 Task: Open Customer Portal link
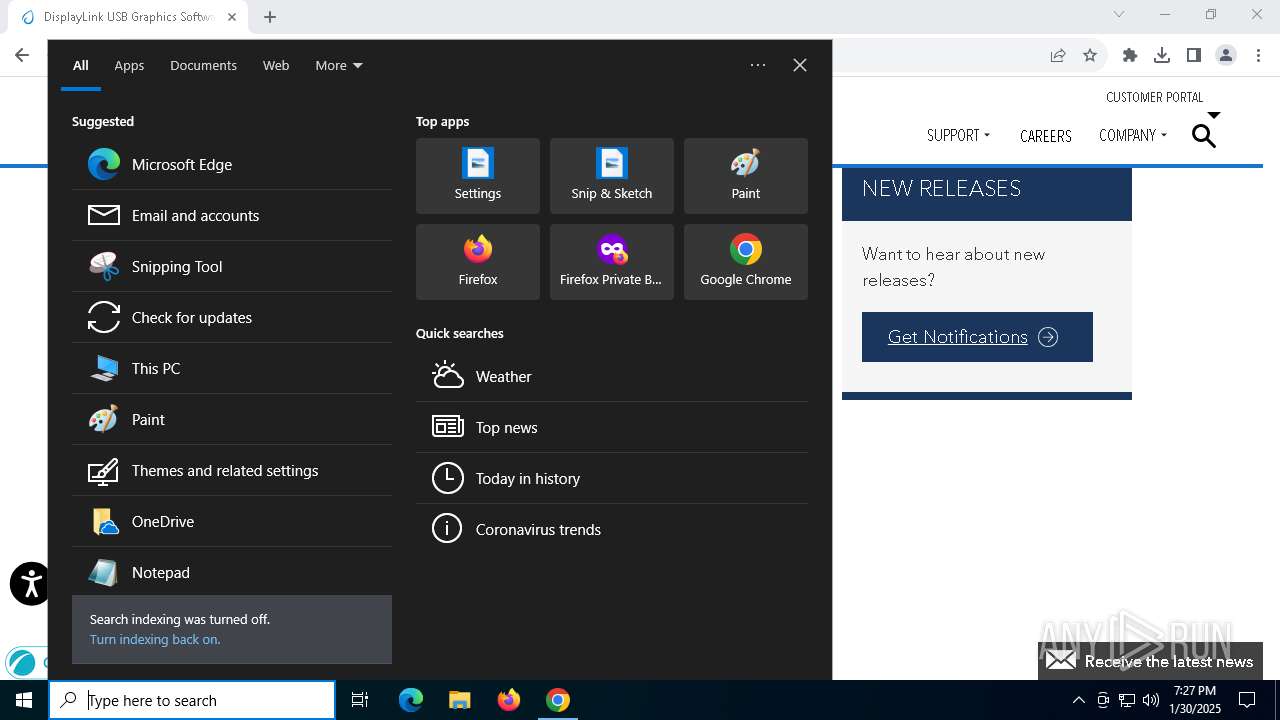(1155, 97)
